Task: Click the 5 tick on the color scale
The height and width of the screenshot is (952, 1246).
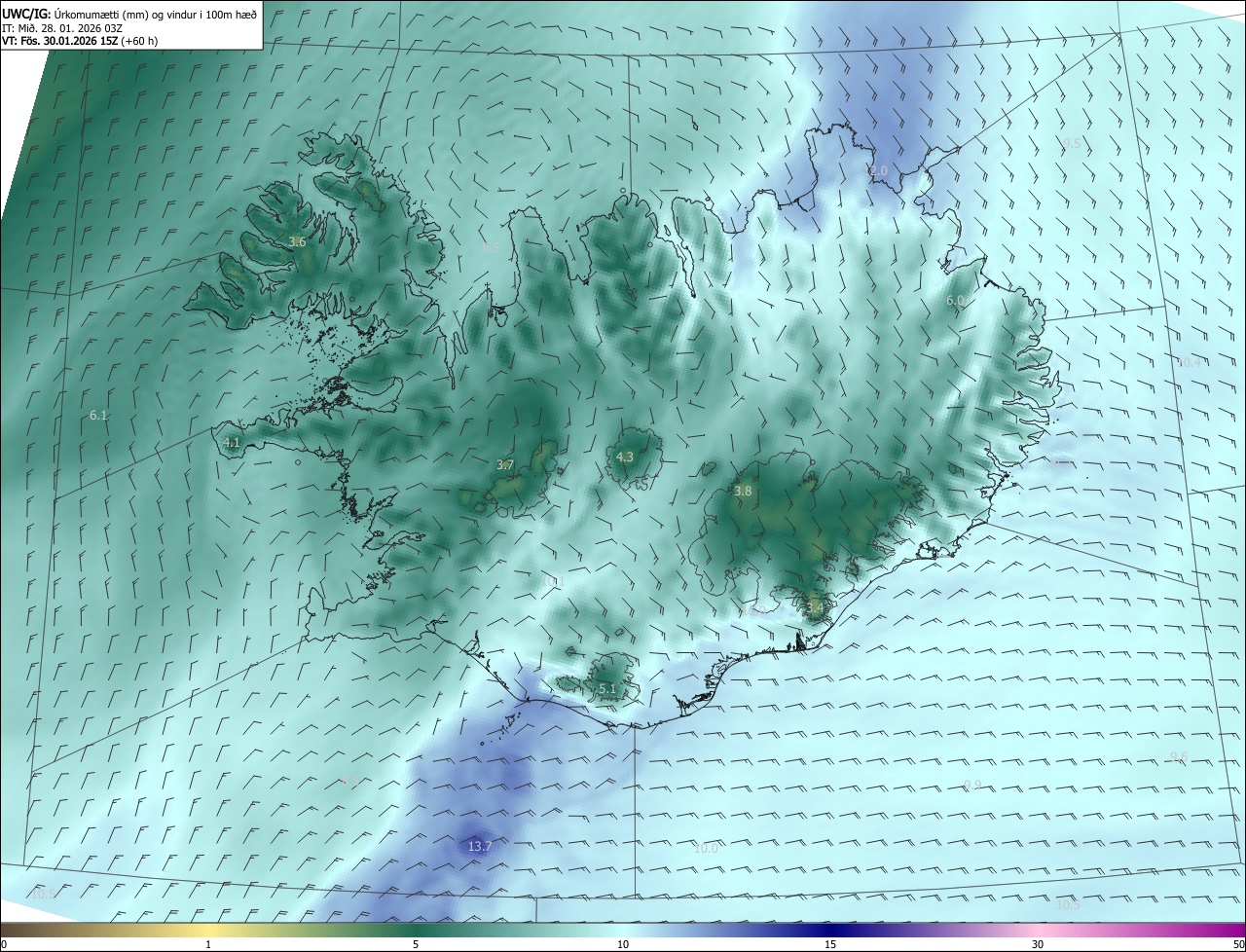Action: tap(416, 944)
